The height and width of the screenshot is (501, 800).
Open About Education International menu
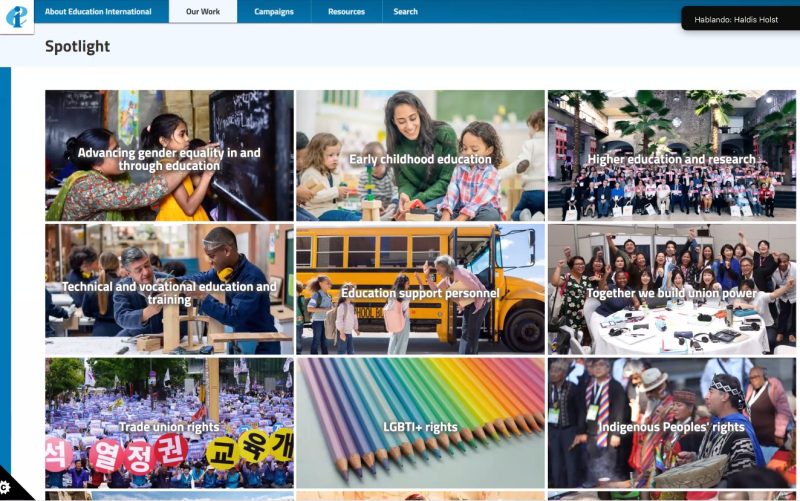click(x=98, y=11)
